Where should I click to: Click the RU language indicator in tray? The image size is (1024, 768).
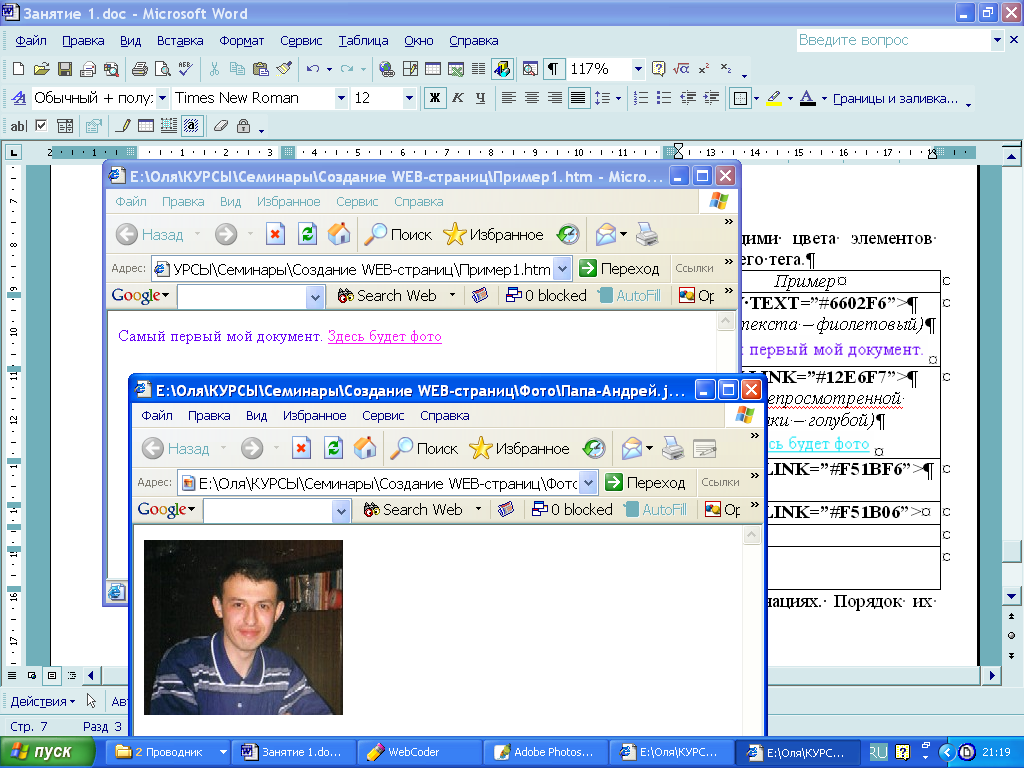click(x=878, y=752)
